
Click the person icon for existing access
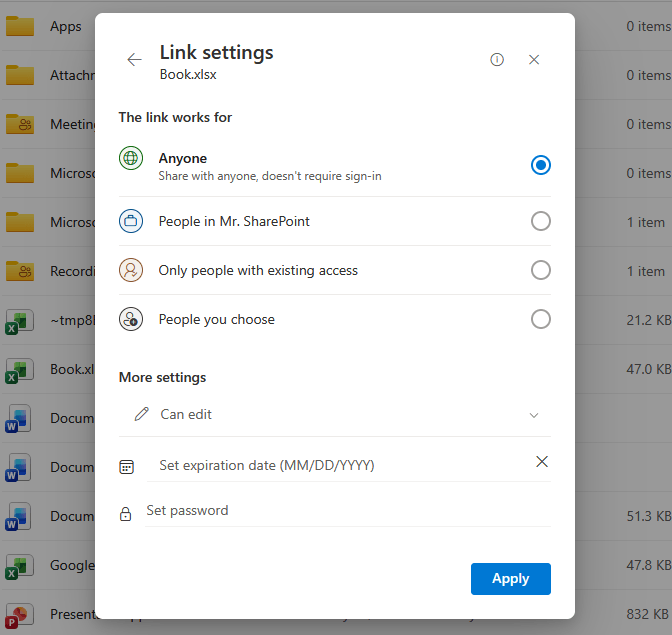[x=131, y=270]
